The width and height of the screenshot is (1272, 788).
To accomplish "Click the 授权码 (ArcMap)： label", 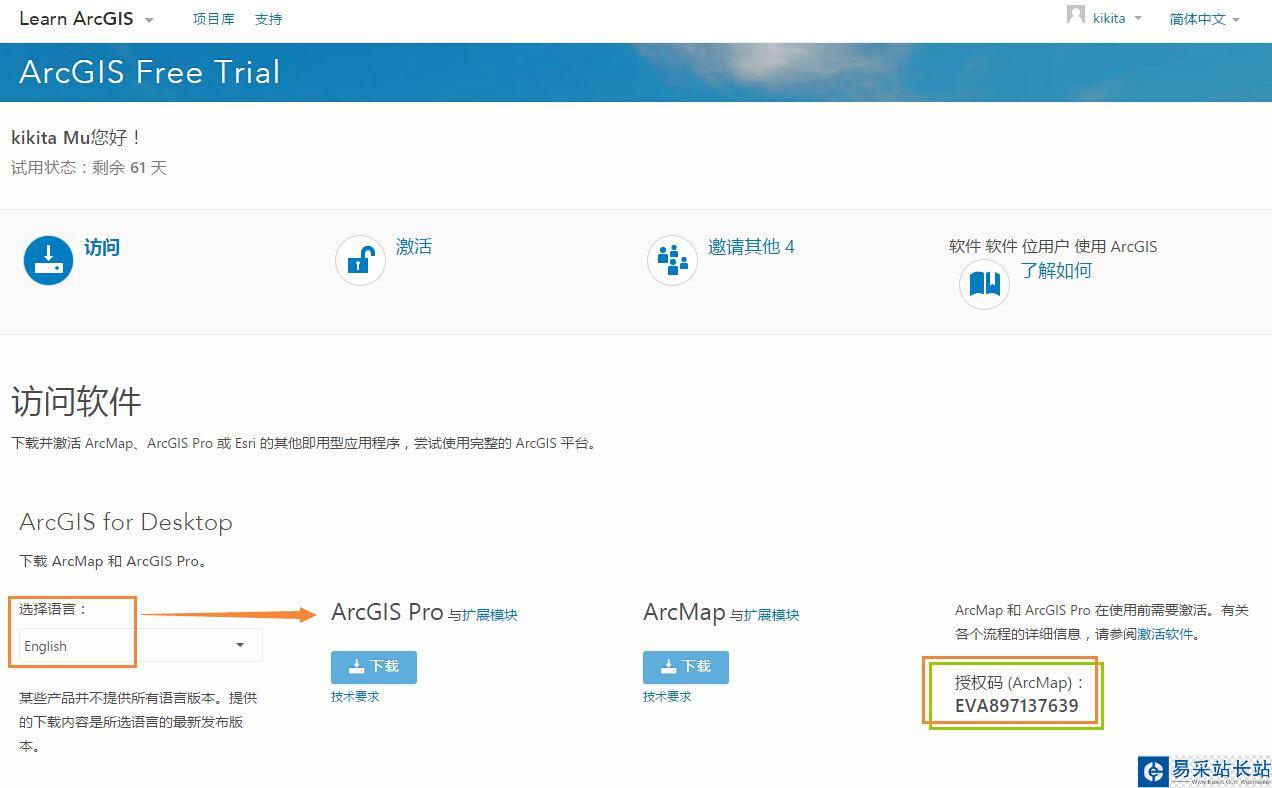I will tap(1020, 682).
